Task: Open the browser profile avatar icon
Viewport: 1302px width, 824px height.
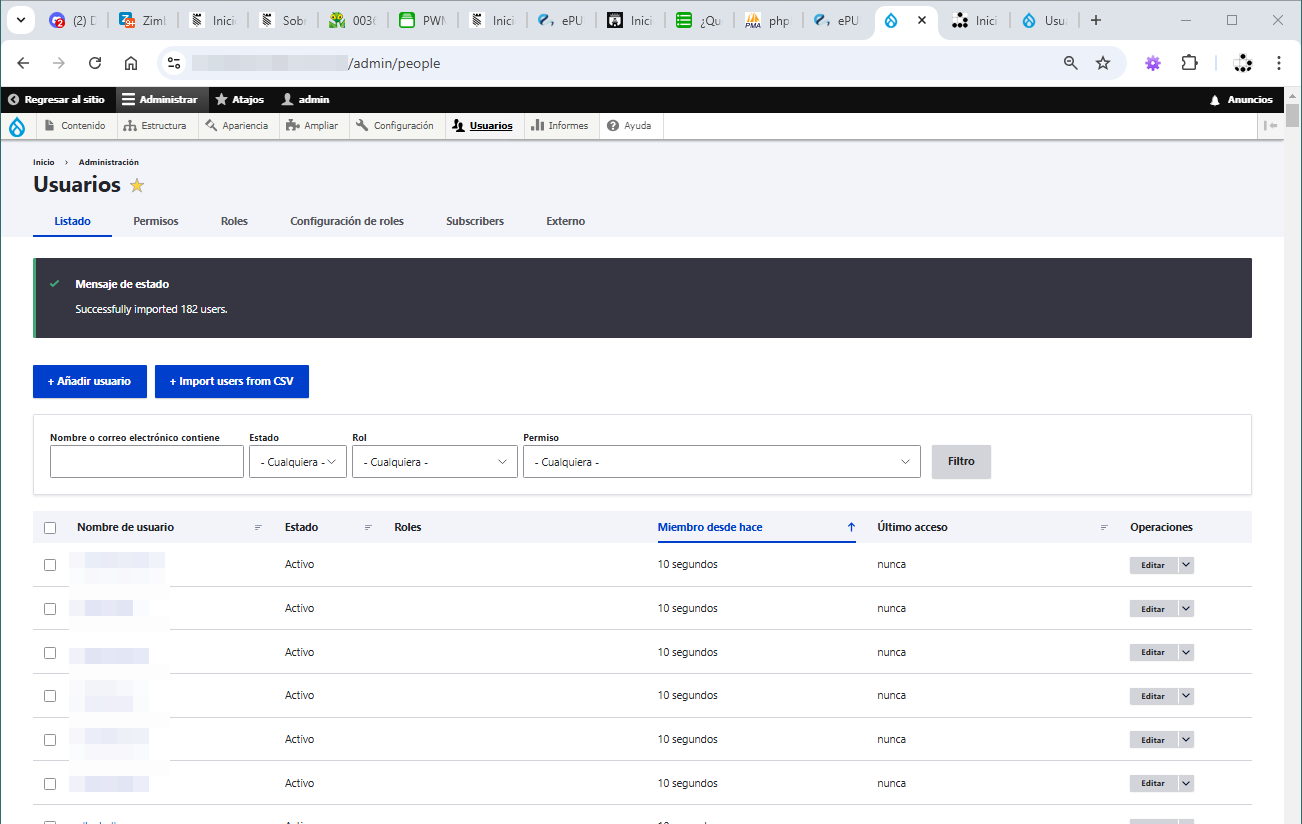Action: [x=1243, y=63]
